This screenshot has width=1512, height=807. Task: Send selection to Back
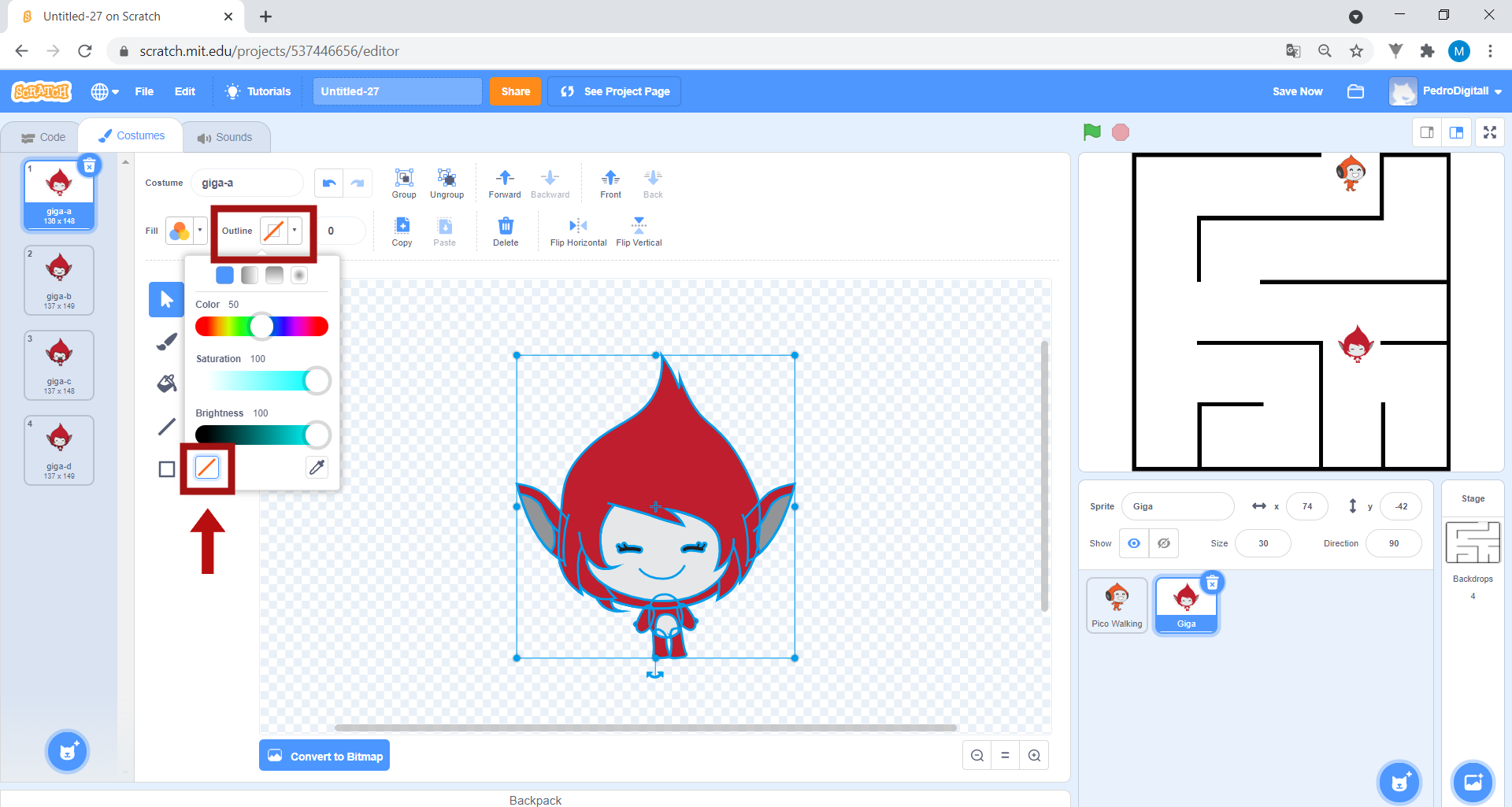[x=653, y=183]
